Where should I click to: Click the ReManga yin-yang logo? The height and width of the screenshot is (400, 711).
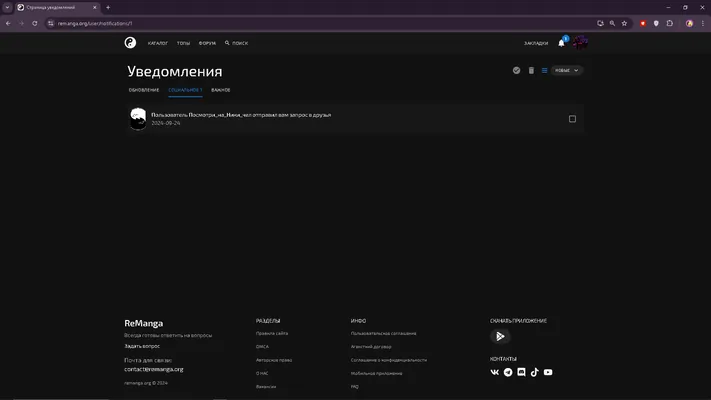pyautogui.click(x=130, y=43)
